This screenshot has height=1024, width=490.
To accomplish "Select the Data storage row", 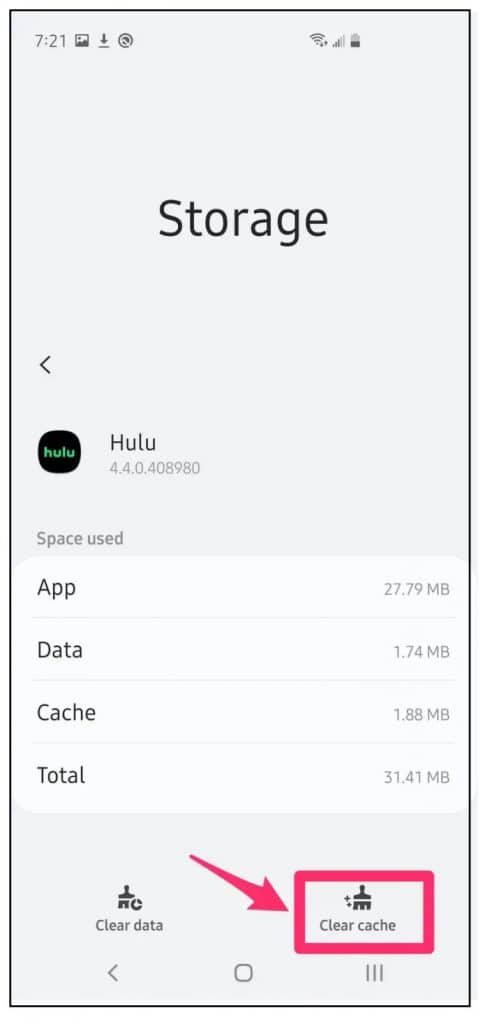I will (243, 650).
